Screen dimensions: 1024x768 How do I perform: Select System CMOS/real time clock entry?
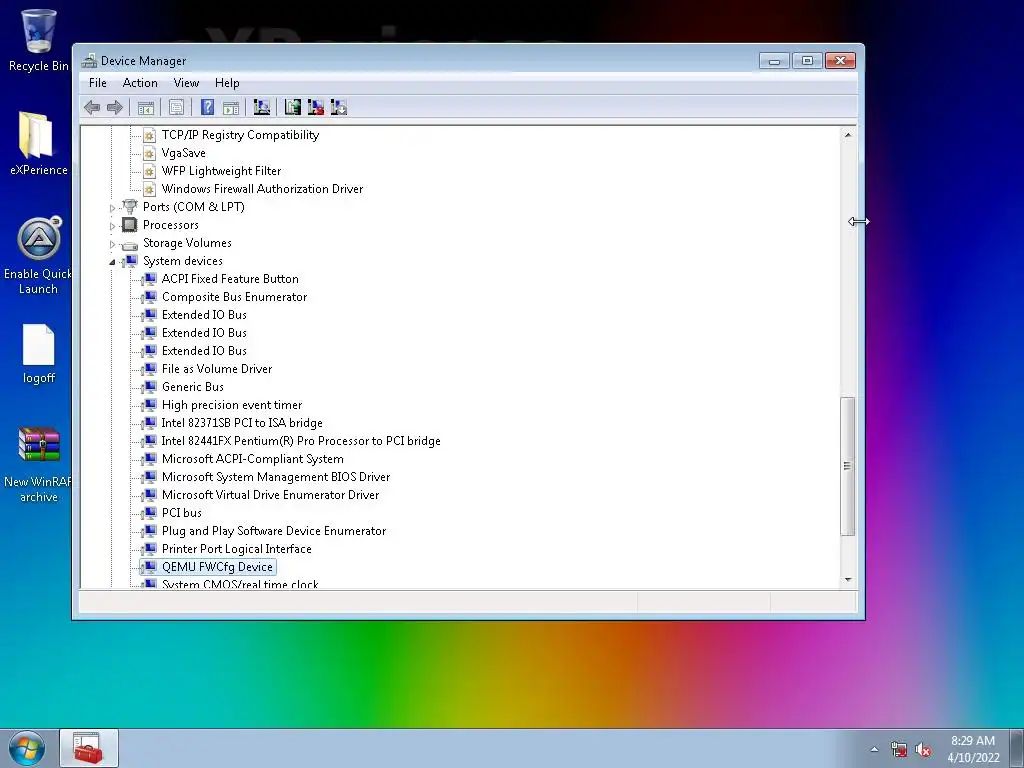pyautogui.click(x=240, y=584)
